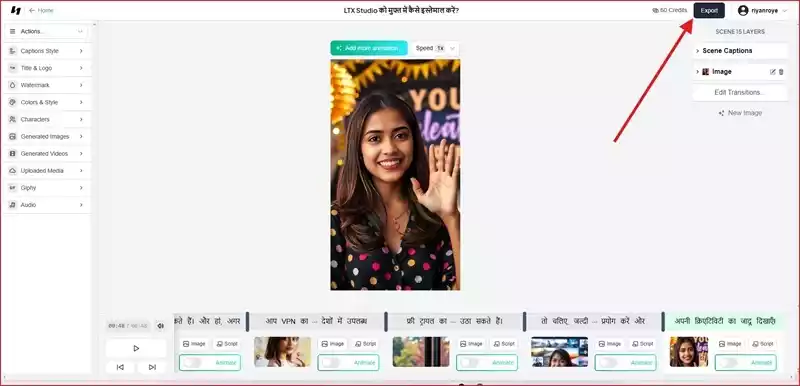Delete the Image layer with trash icon
800x386 pixels.
click(x=781, y=72)
